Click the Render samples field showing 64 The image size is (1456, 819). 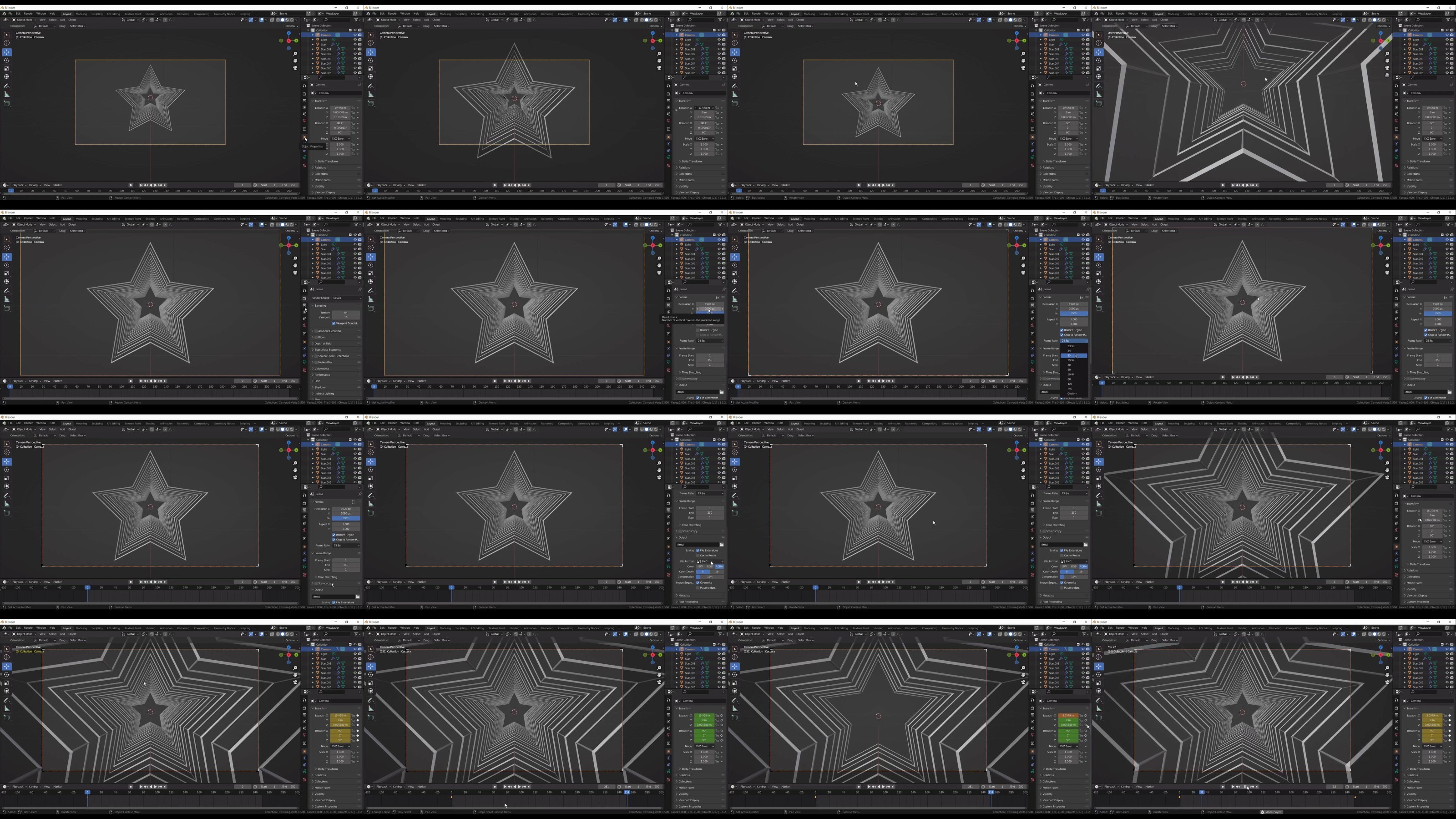click(x=346, y=313)
